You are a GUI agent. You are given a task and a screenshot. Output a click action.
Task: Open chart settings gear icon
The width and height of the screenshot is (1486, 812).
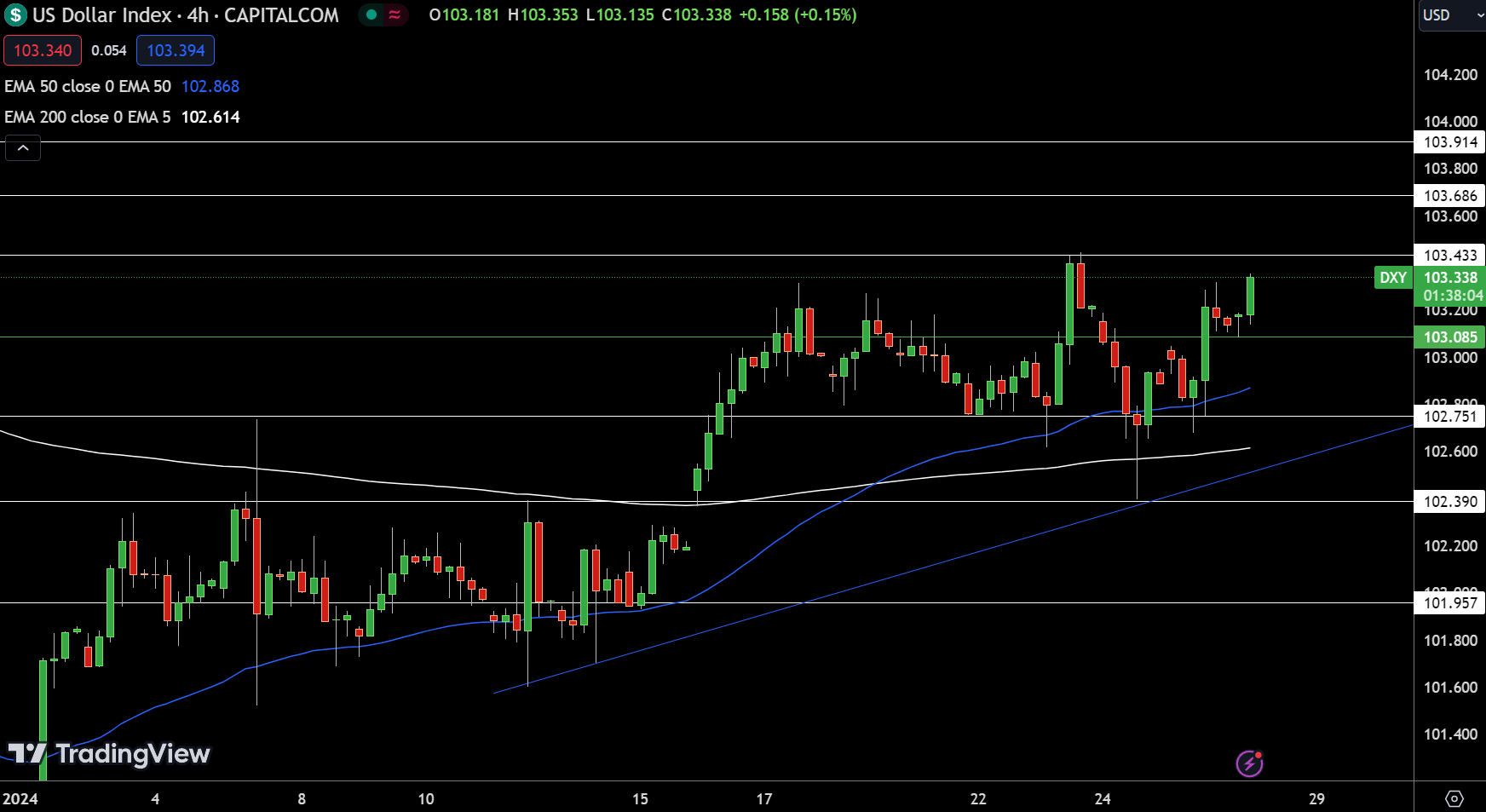(1454, 798)
